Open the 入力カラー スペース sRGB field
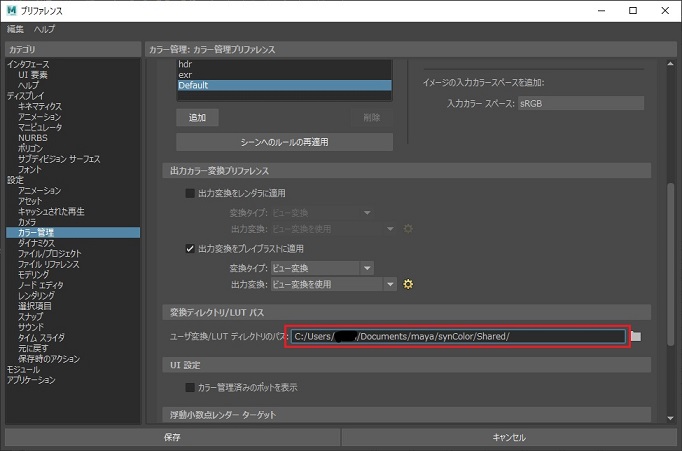 581,104
